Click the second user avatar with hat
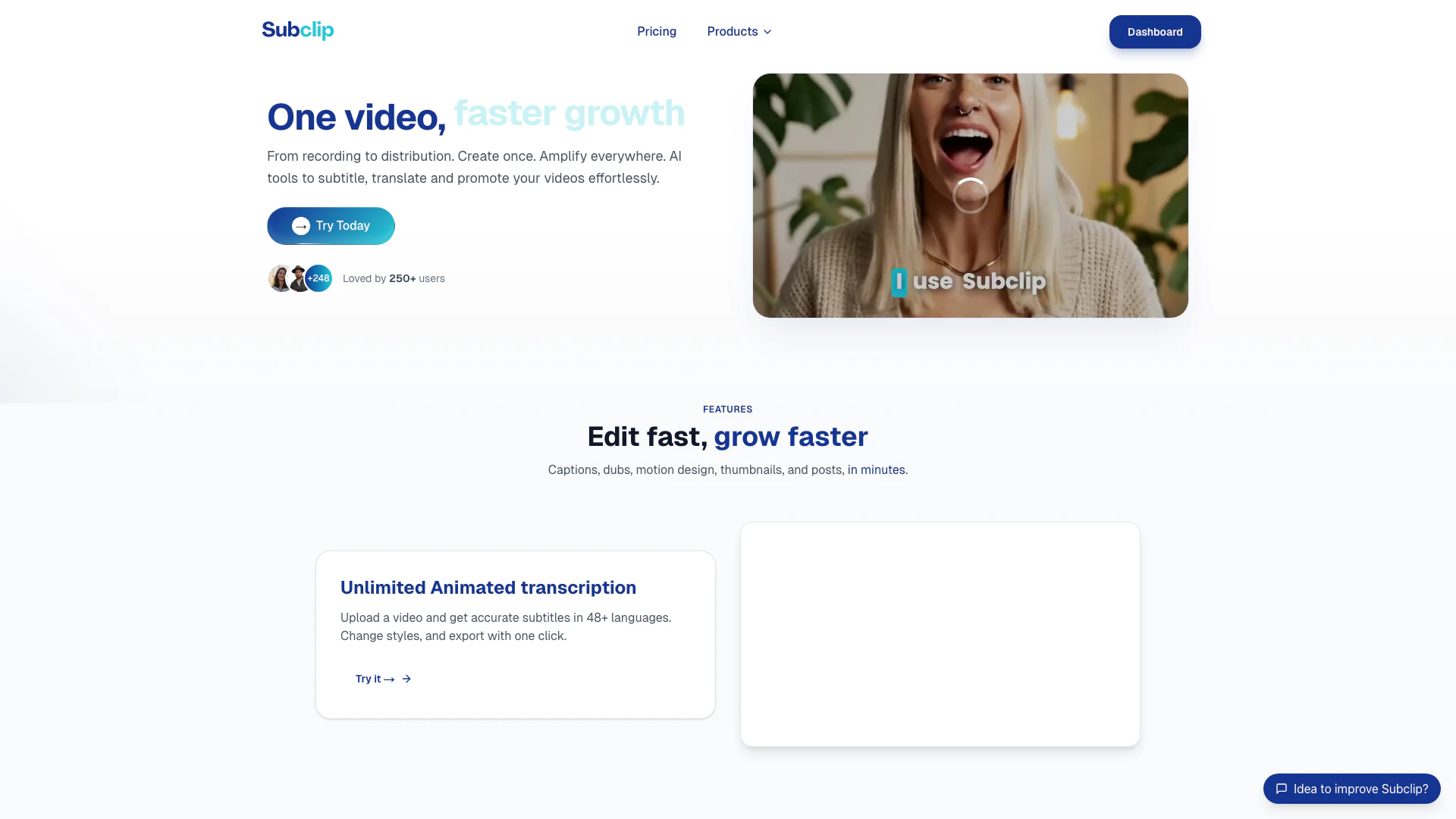 tap(298, 278)
